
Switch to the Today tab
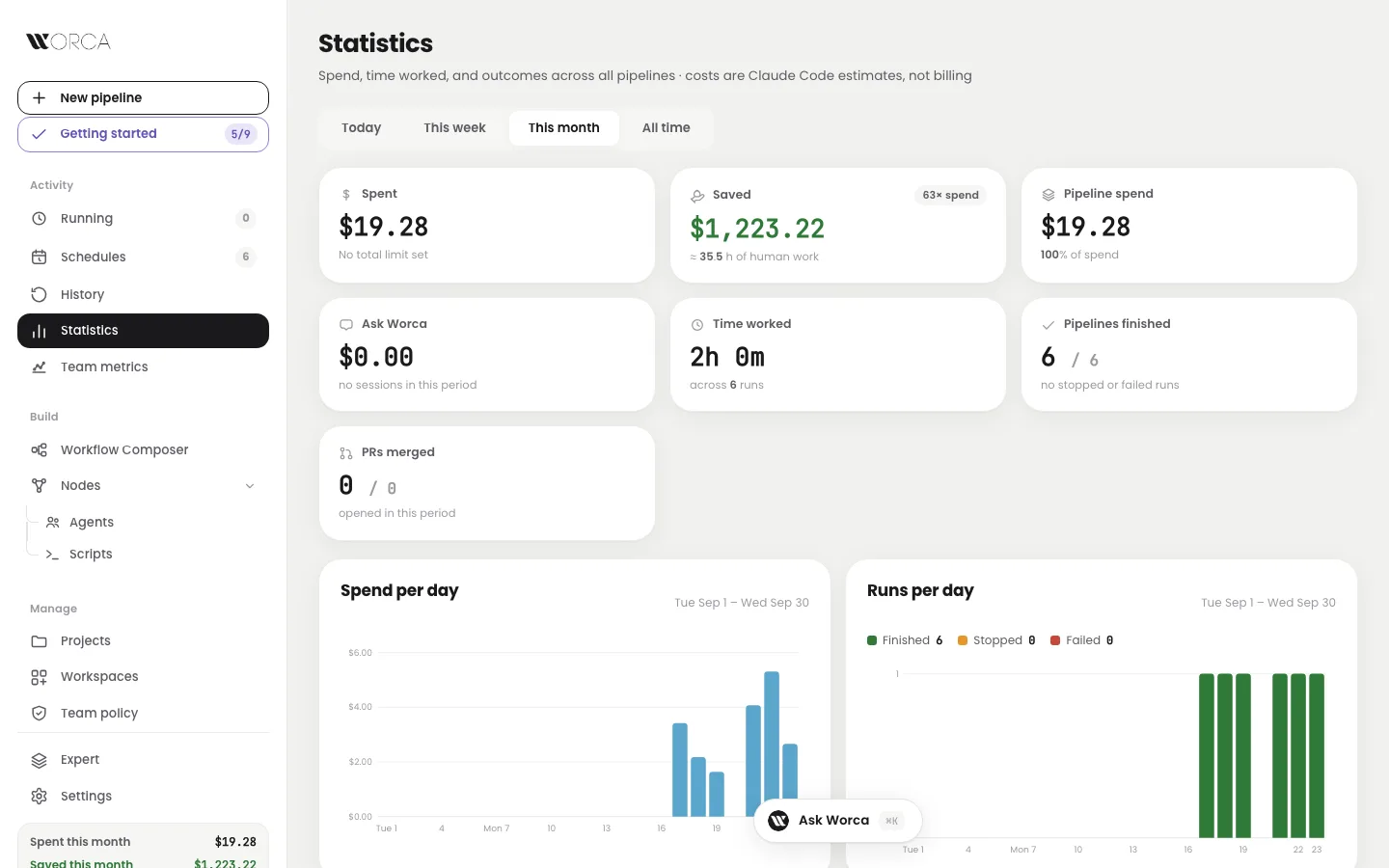click(362, 128)
